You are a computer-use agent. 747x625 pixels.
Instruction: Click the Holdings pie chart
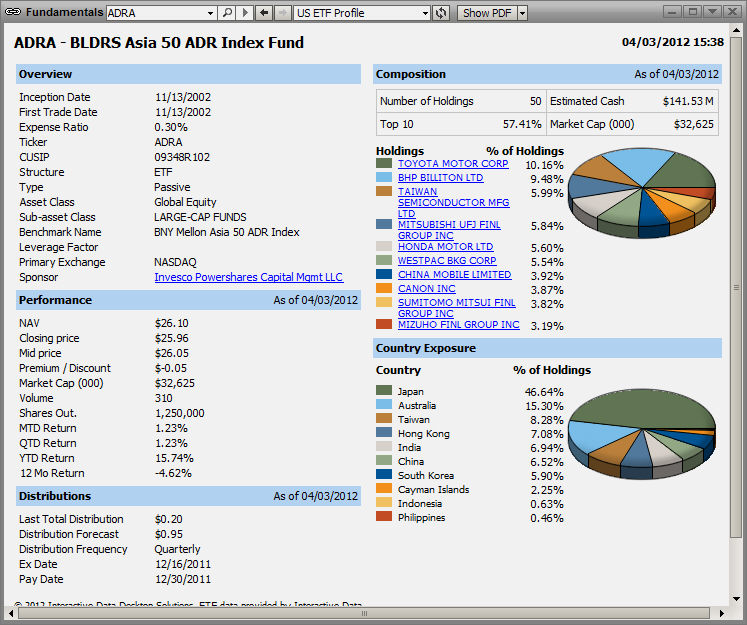pyautogui.click(x=642, y=192)
